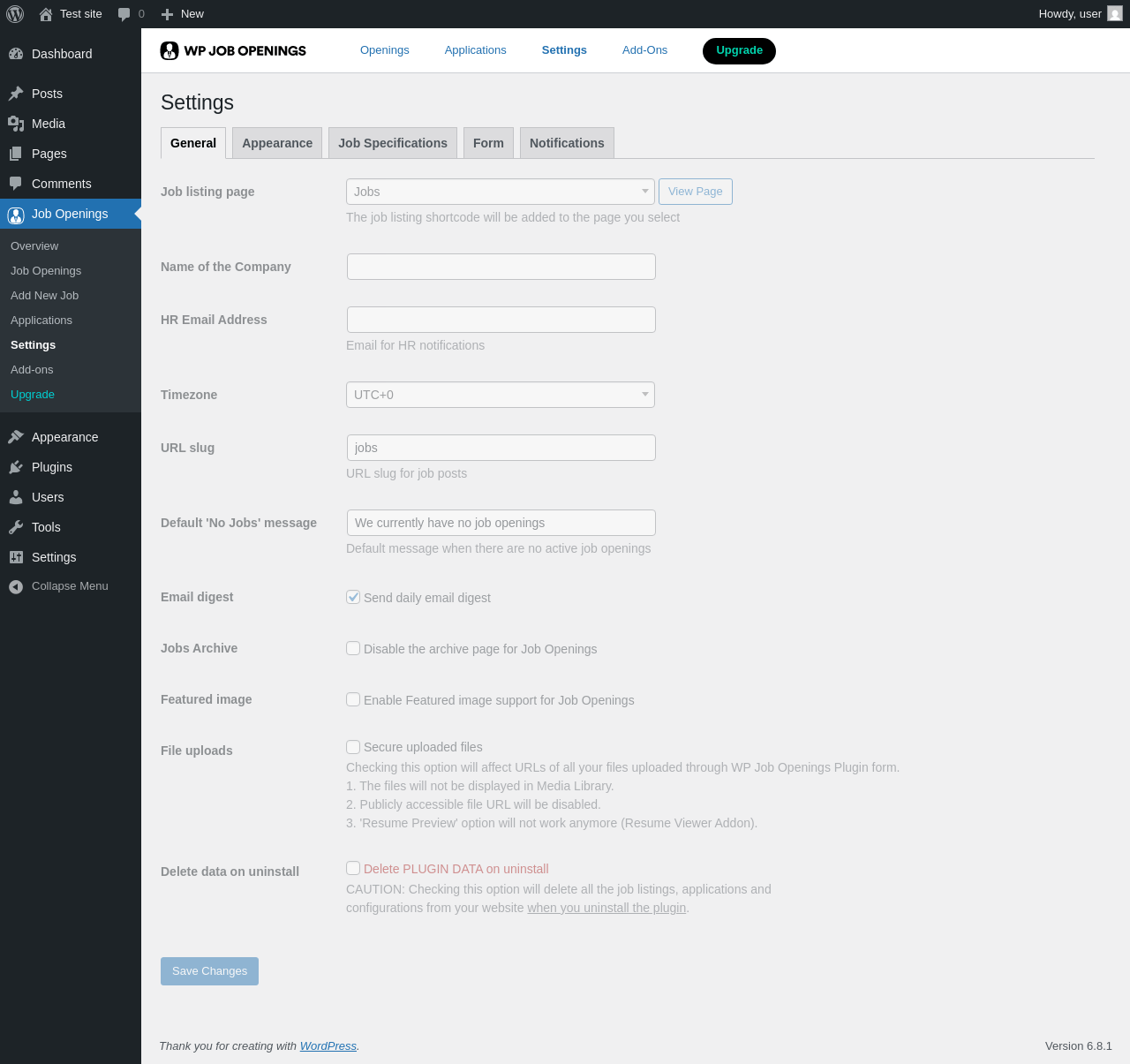Image resolution: width=1130 pixels, height=1064 pixels.
Task: Click the Settings sliders icon in sidebar
Action: (x=16, y=557)
